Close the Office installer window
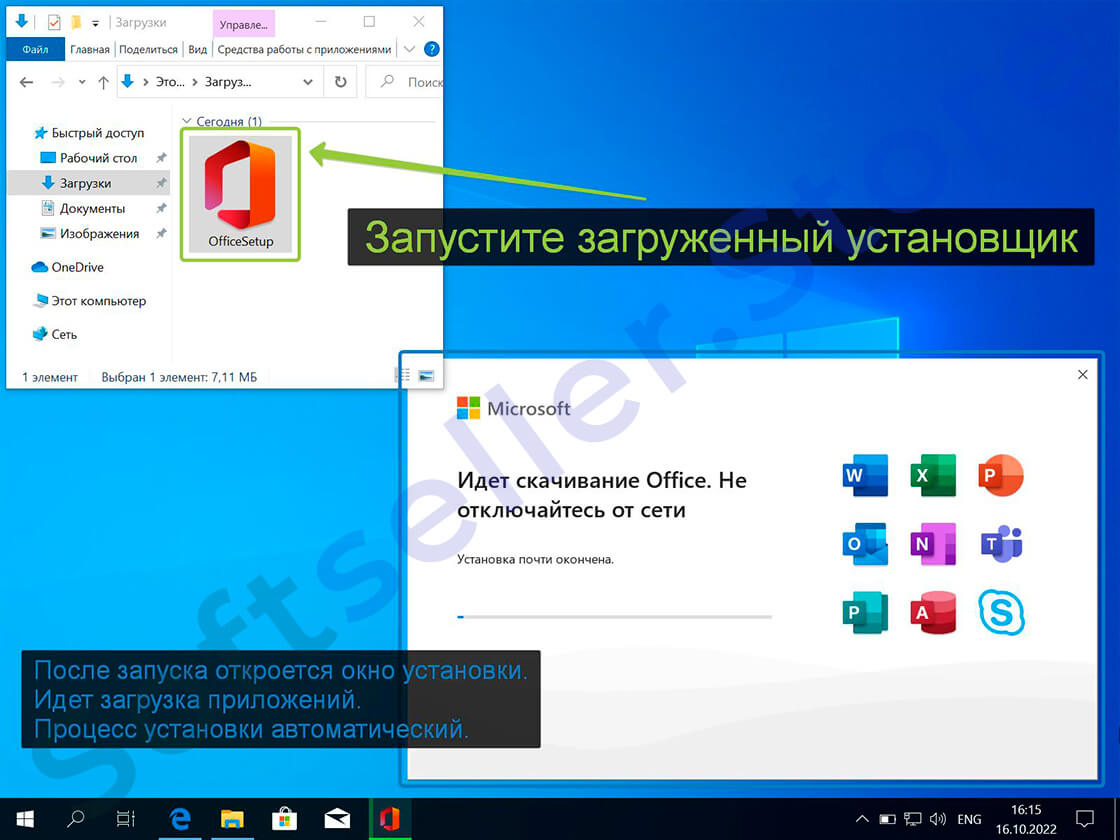The width and height of the screenshot is (1120, 840). (x=1082, y=375)
